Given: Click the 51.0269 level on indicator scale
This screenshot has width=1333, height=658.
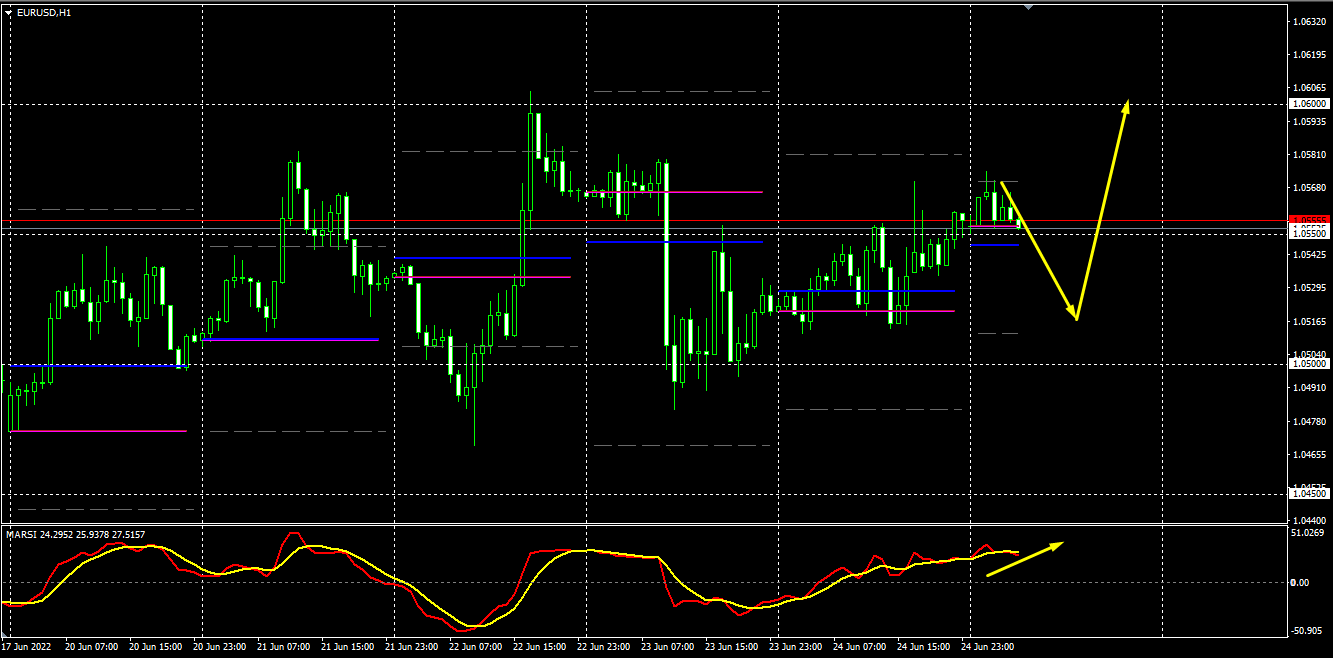Looking at the screenshot, I should click(x=1309, y=533).
